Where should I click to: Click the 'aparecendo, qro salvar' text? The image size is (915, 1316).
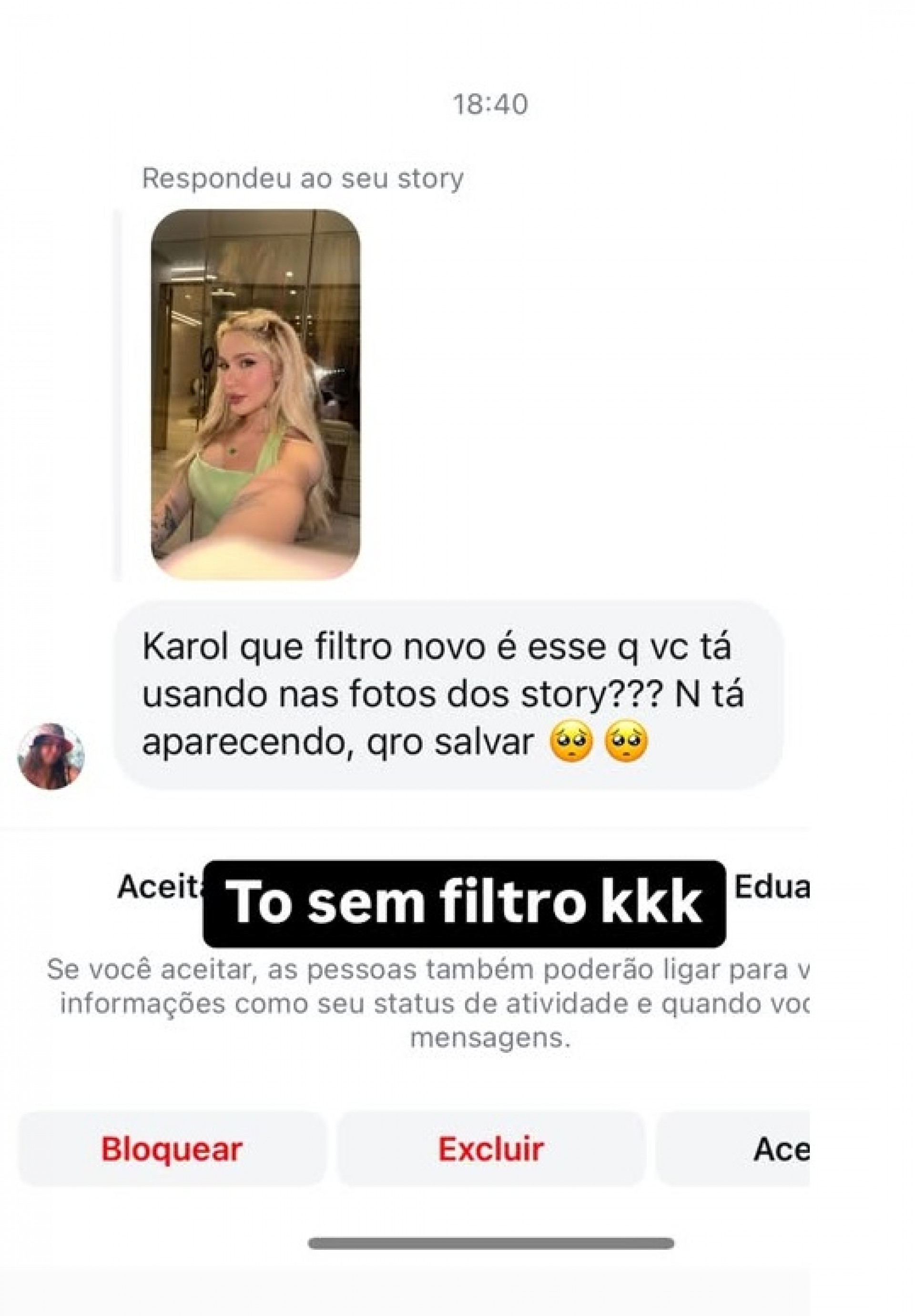(338, 743)
